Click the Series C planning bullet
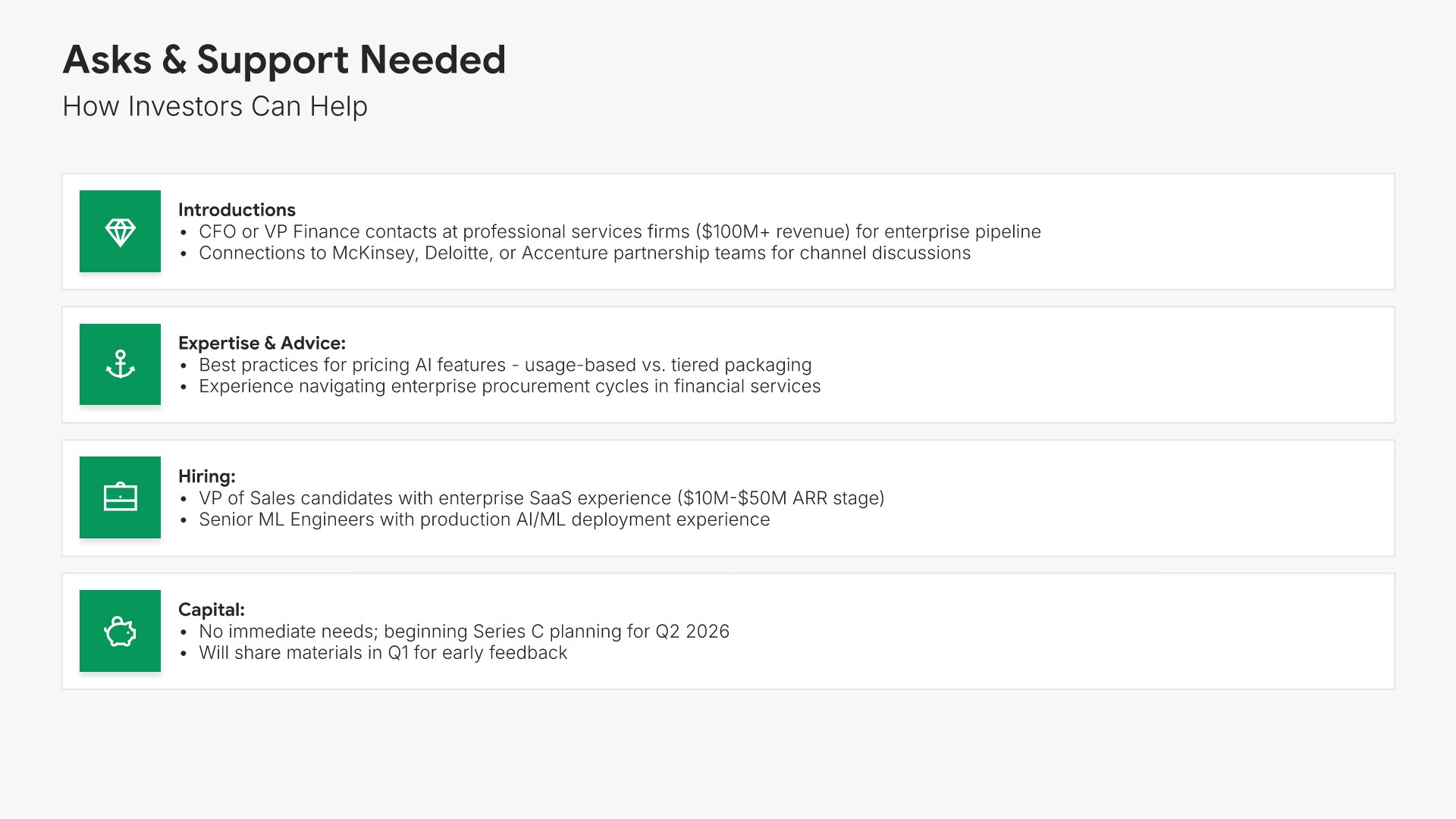This screenshot has width=1456, height=819. 463,632
